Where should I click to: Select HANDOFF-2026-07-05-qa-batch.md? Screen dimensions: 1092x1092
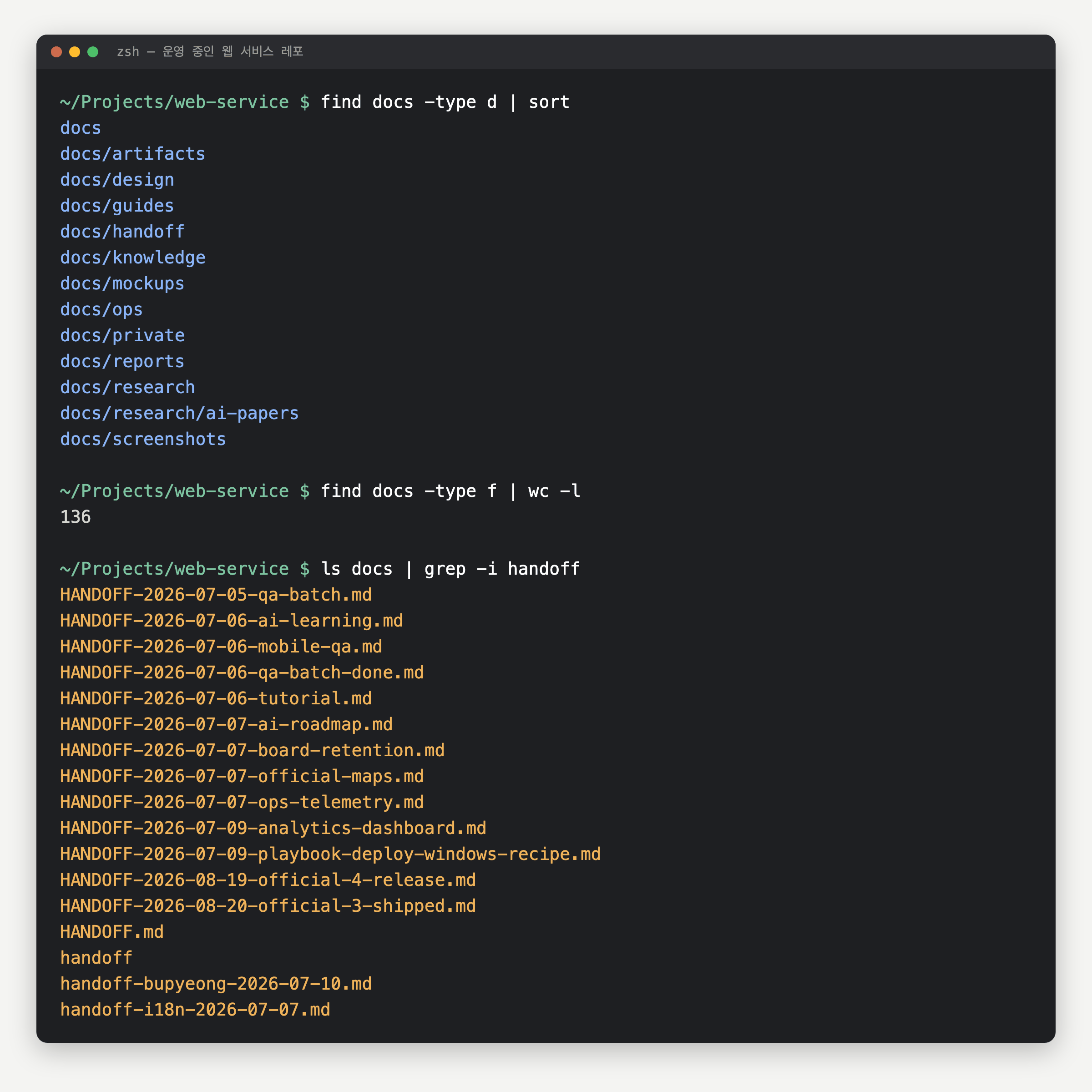(216, 595)
